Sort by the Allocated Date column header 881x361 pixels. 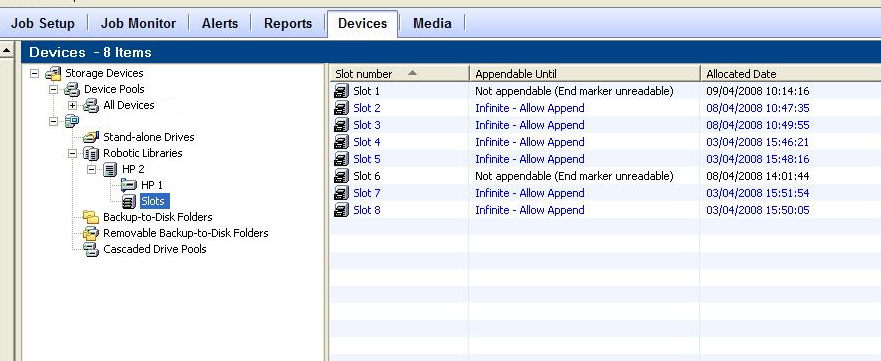pyautogui.click(x=791, y=74)
